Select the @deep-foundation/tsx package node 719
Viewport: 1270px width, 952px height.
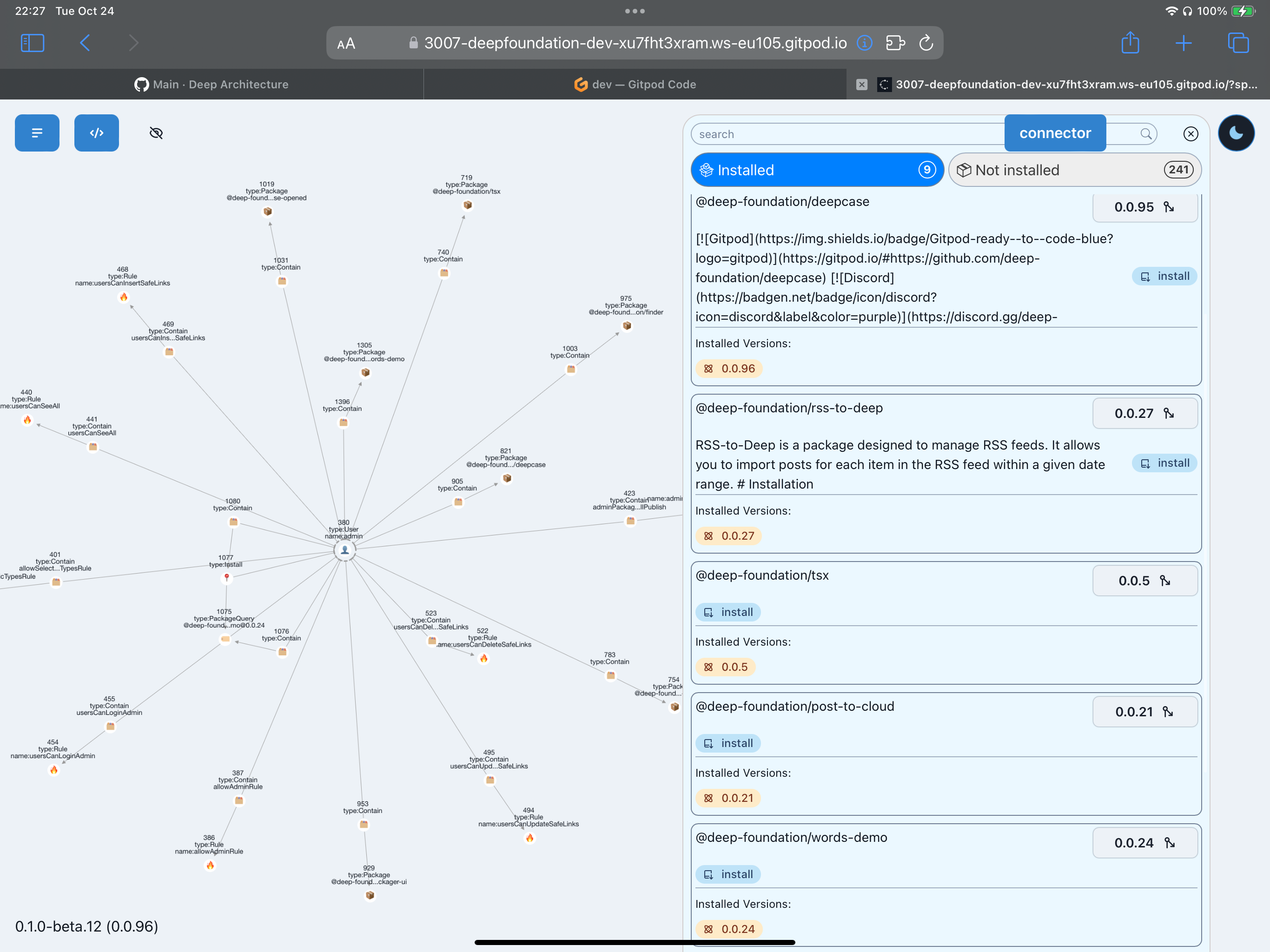coord(467,205)
